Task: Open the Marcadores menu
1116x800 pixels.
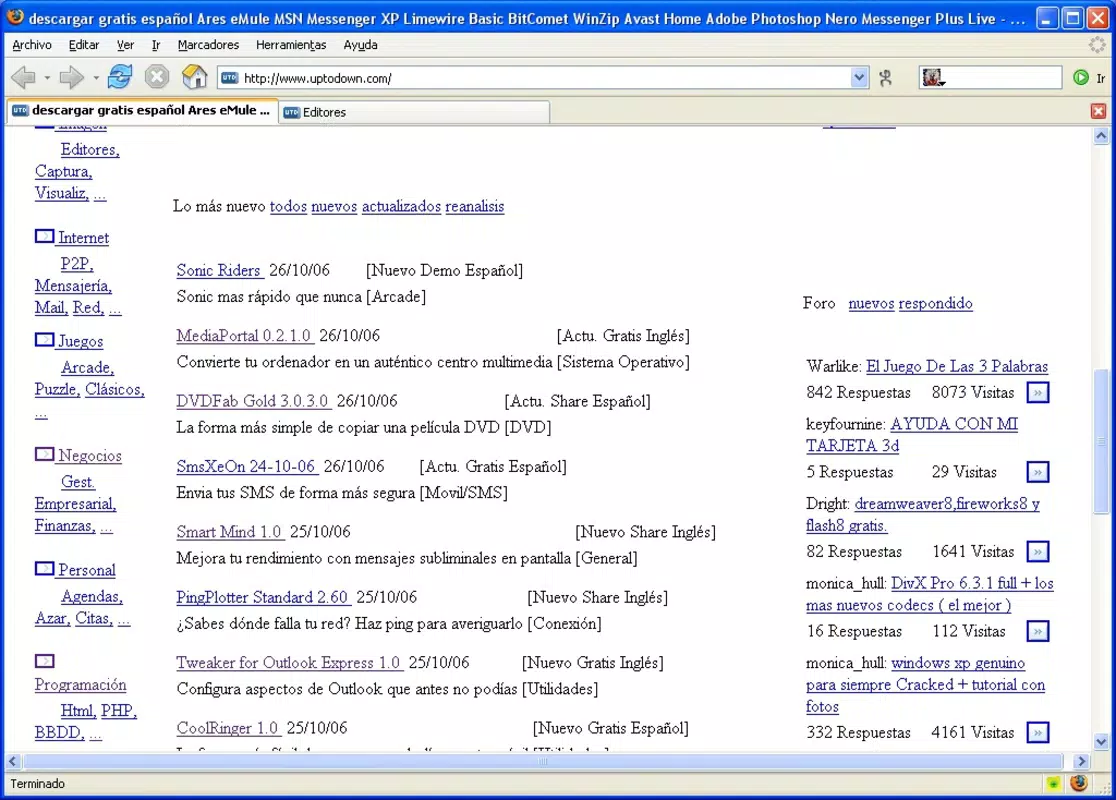Action: click(209, 45)
